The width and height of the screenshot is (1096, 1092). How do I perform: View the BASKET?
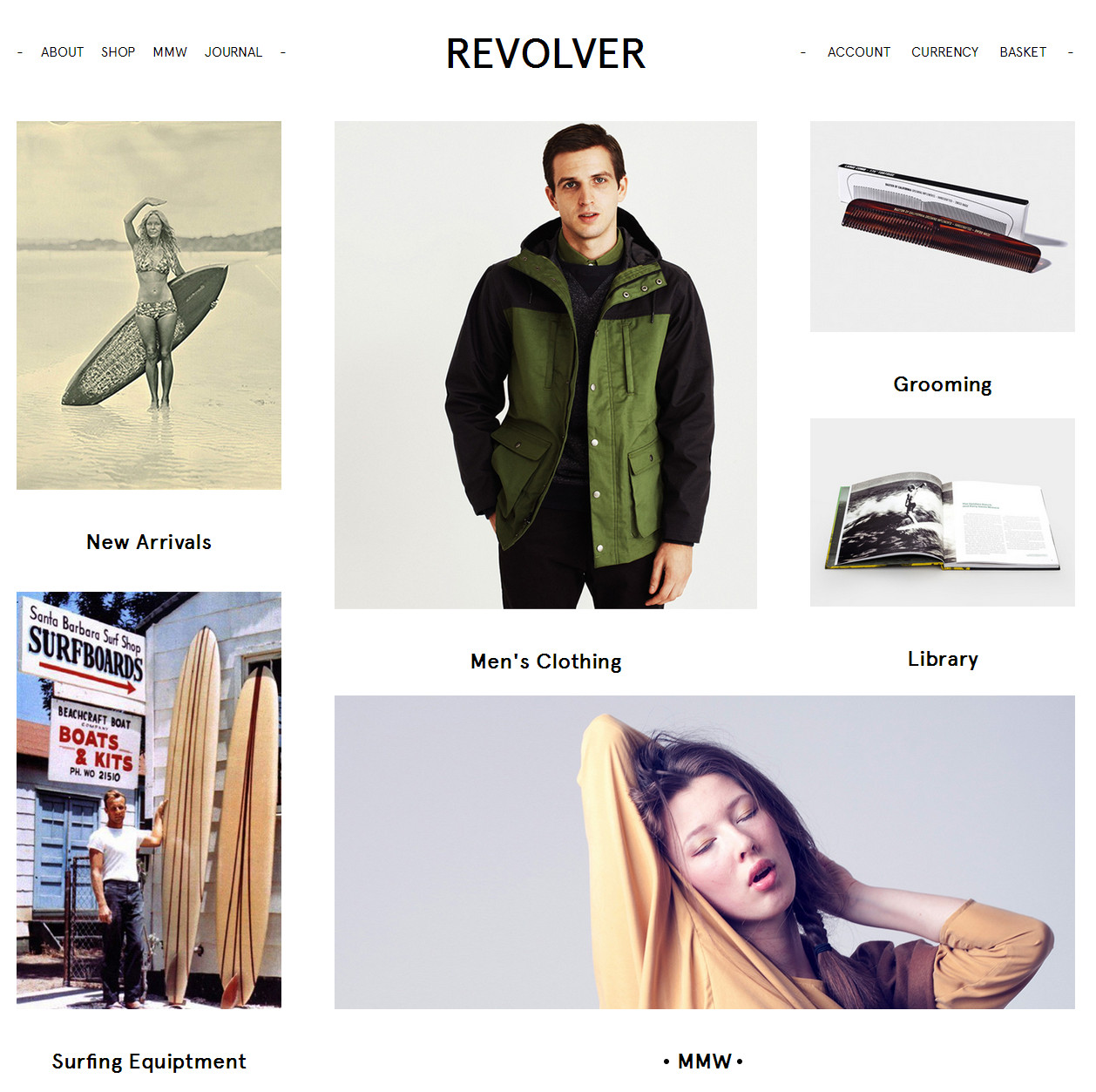(1023, 52)
